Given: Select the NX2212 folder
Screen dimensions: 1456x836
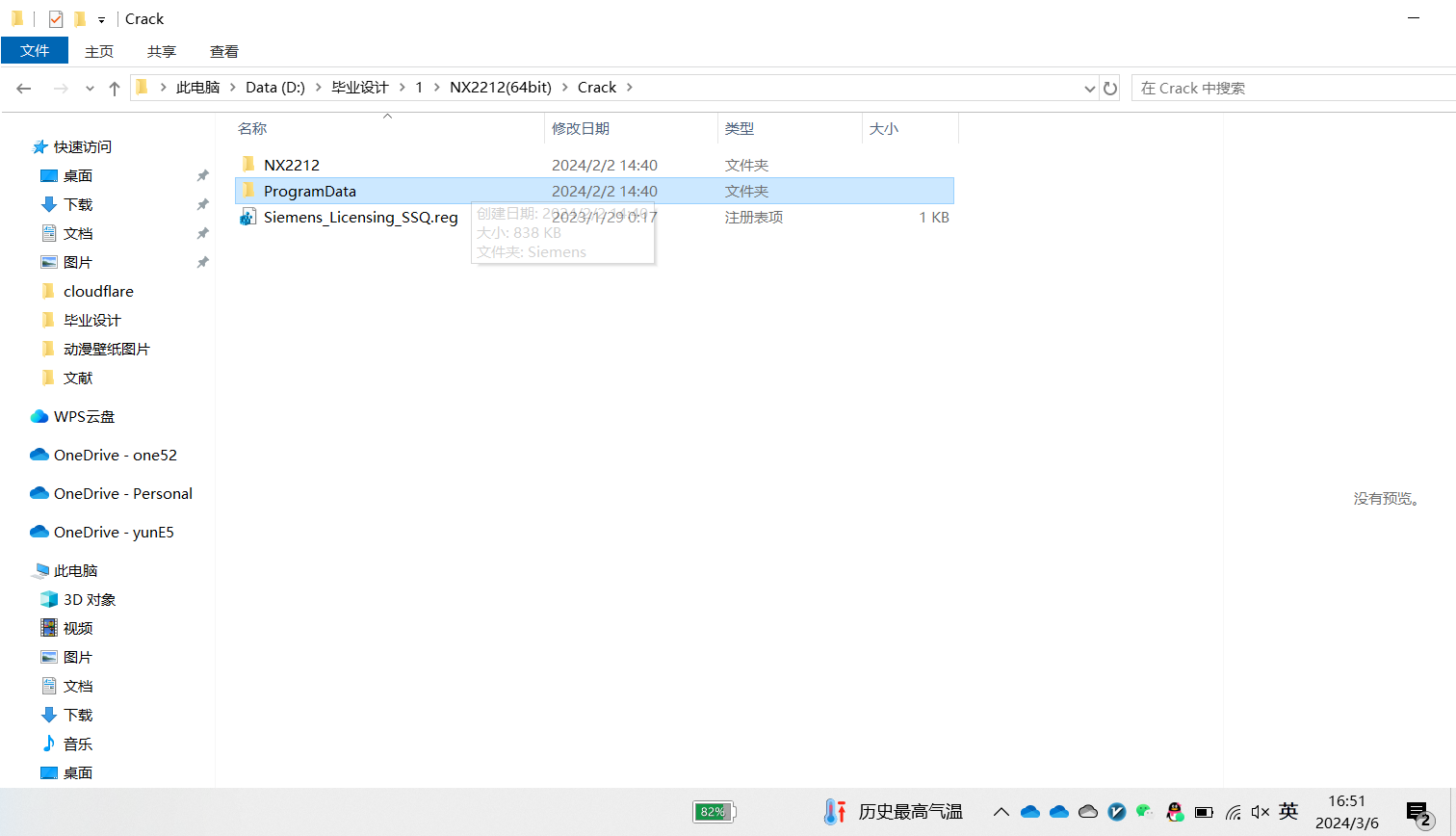Looking at the screenshot, I should (291, 166).
